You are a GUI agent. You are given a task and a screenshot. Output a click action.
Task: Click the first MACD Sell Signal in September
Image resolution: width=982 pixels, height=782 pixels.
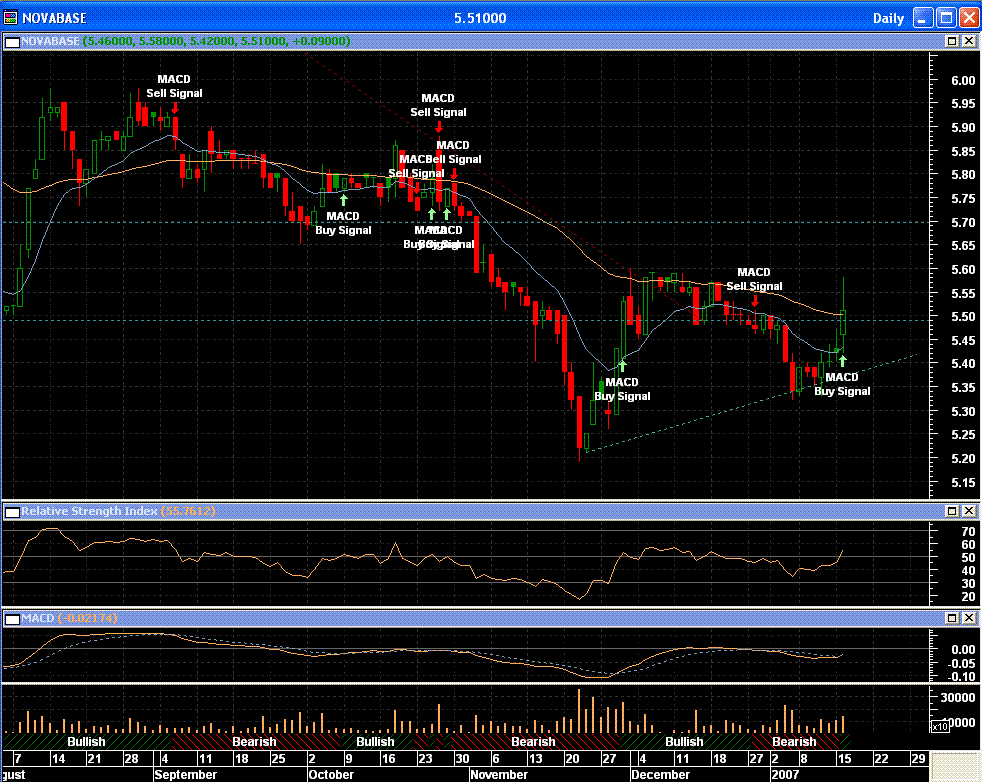click(x=174, y=86)
